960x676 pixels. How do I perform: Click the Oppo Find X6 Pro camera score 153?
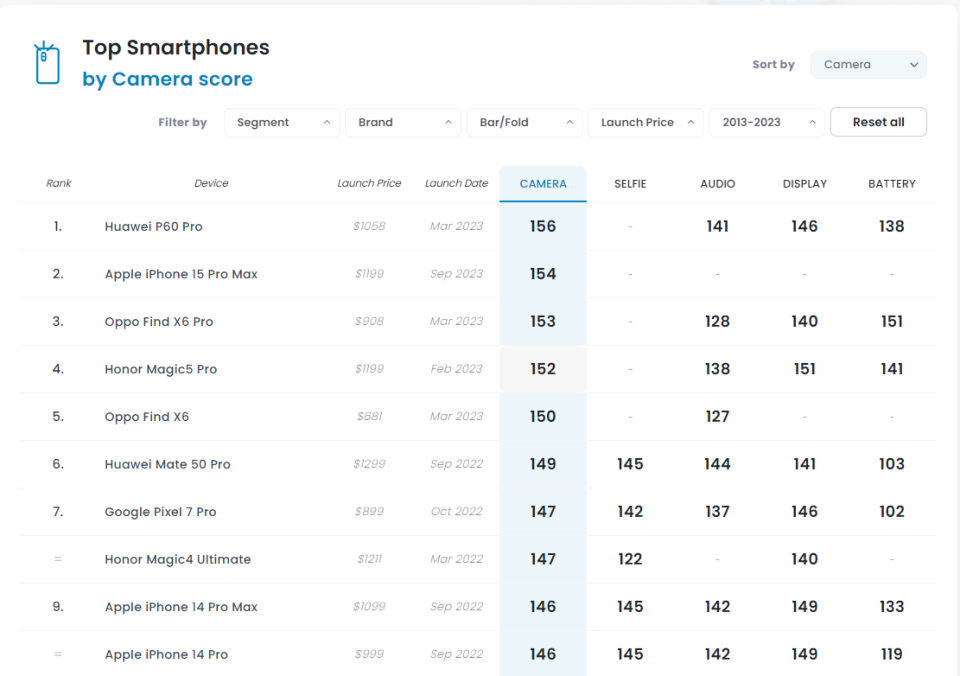tap(543, 321)
